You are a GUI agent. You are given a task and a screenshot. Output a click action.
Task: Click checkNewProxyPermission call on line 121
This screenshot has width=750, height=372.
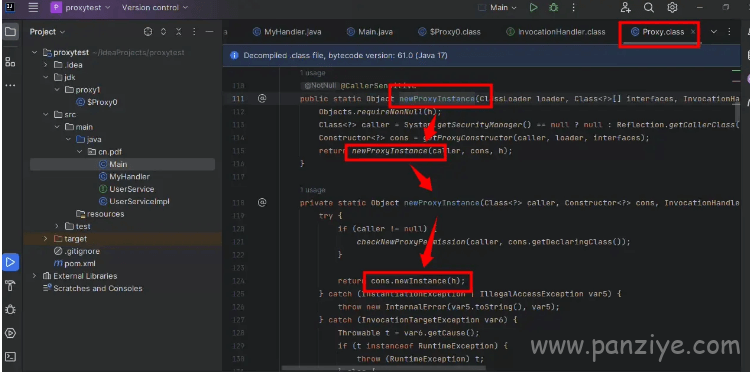[x=411, y=241]
